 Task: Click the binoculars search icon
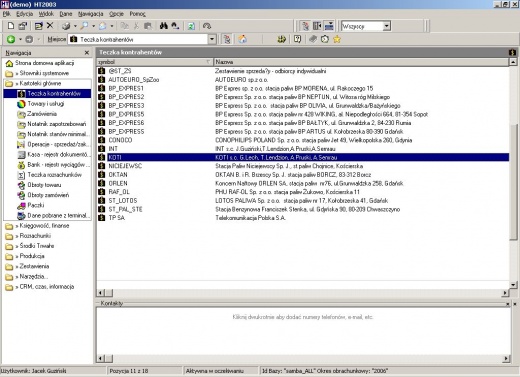(164, 26)
